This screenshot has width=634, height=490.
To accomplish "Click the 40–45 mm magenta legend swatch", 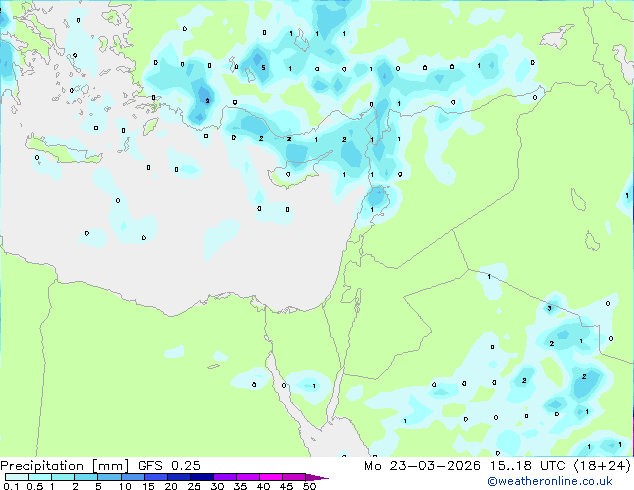I will [x=271, y=477].
